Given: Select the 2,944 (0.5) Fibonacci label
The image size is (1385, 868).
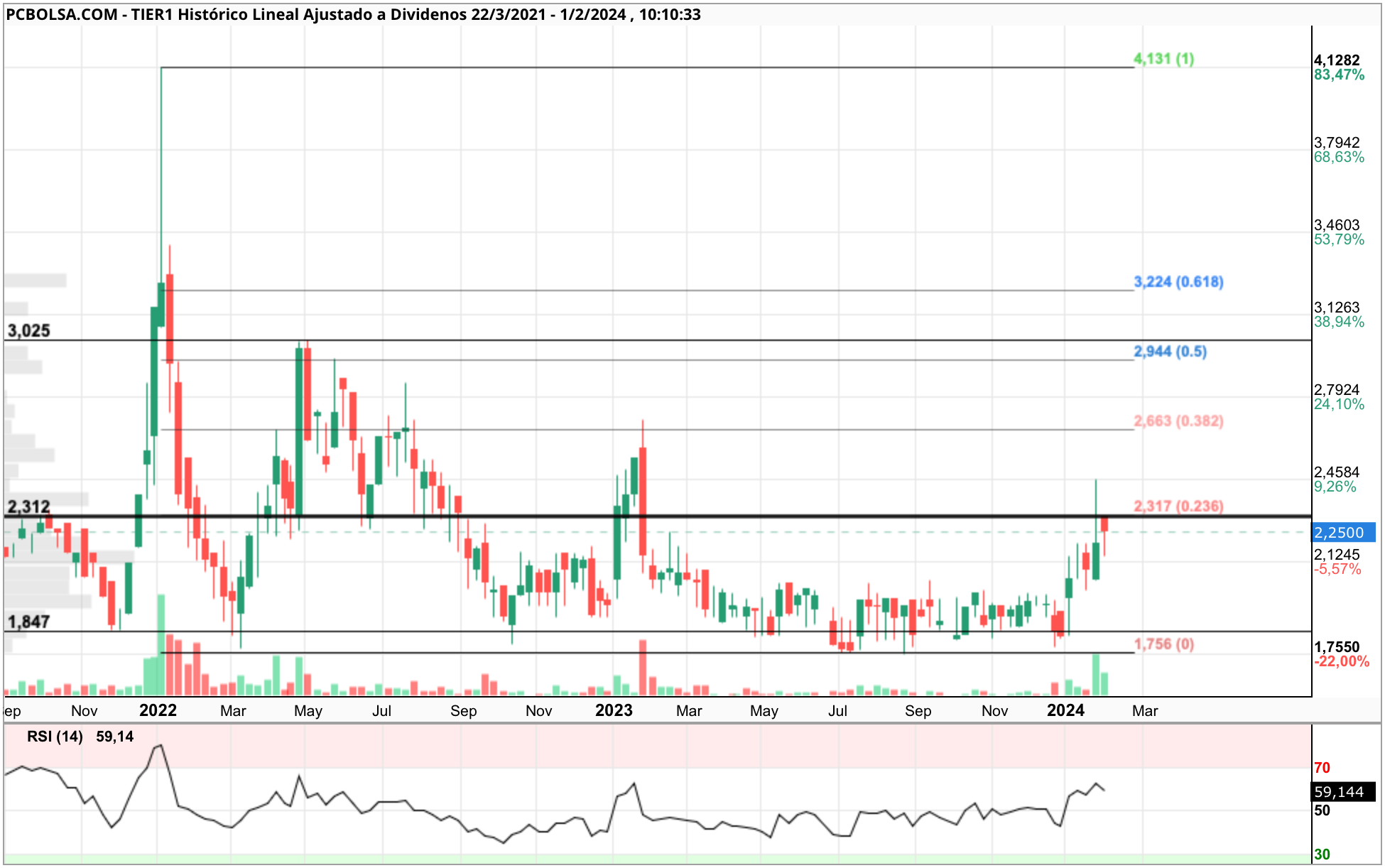Looking at the screenshot, I should pyautogui.click(x=1170, y=351).
